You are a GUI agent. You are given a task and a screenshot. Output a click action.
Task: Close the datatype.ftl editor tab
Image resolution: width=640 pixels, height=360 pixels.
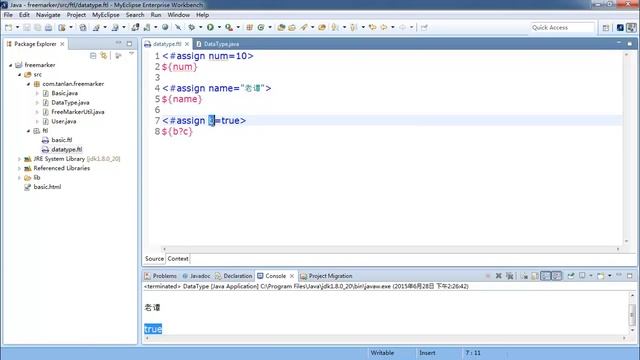187,44
